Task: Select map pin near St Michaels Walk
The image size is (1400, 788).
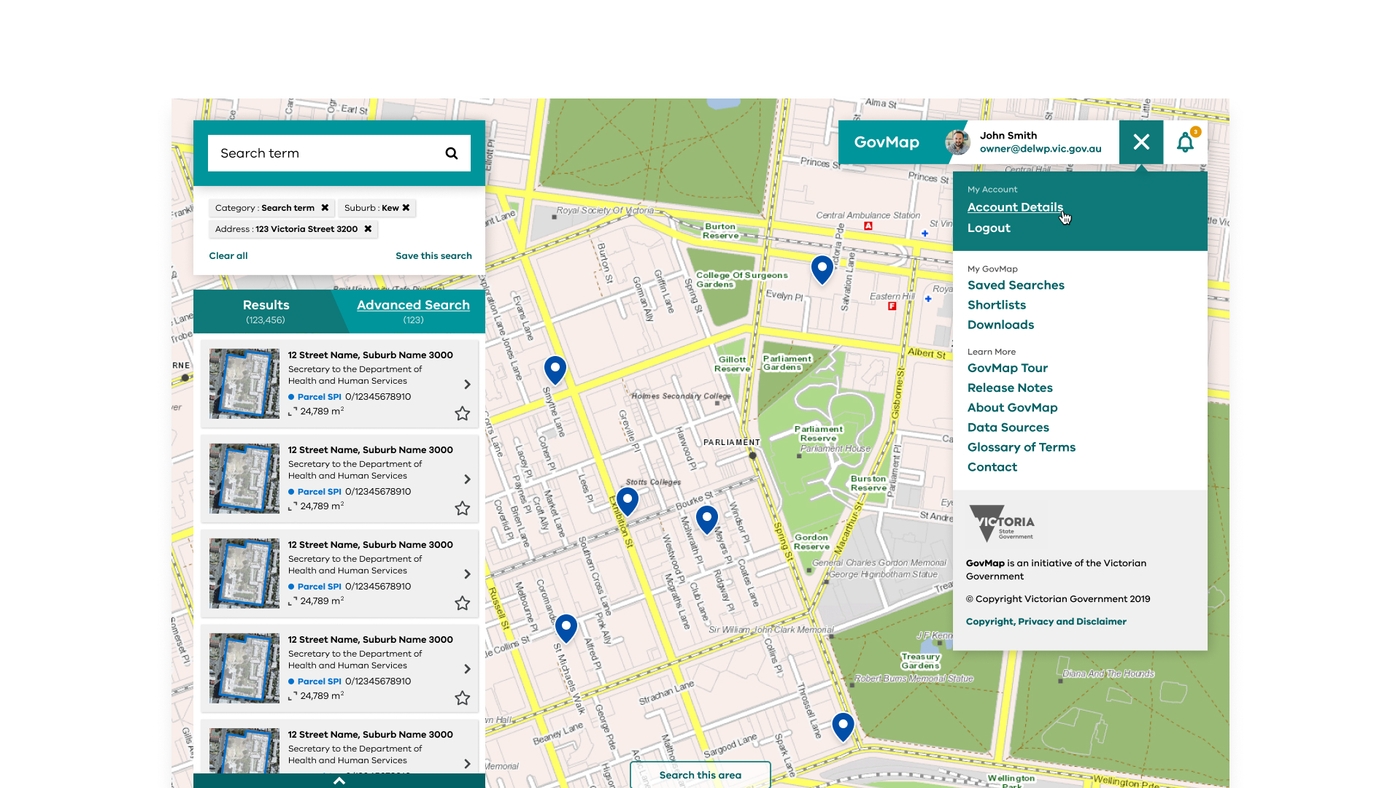Action: pos(566,628)
